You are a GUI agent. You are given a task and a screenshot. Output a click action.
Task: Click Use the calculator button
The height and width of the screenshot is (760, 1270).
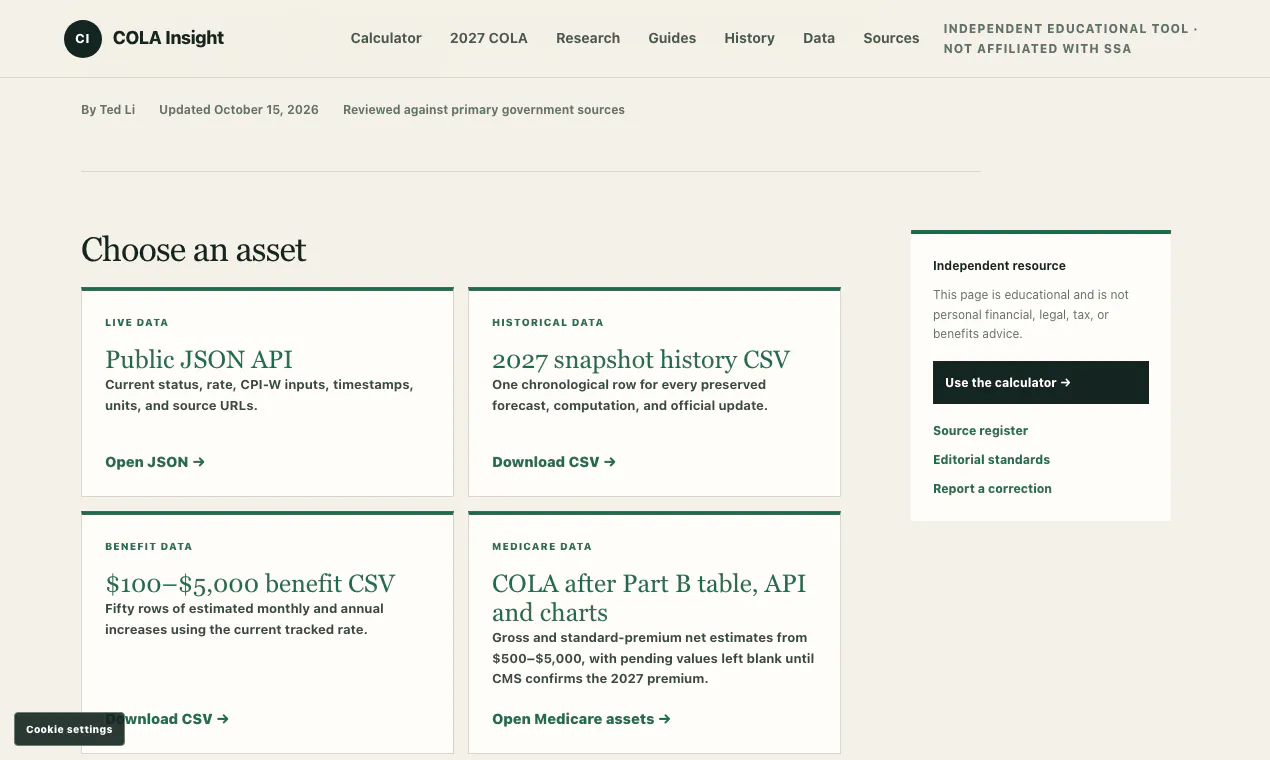pyautogui.click(x=1041, y=383)
